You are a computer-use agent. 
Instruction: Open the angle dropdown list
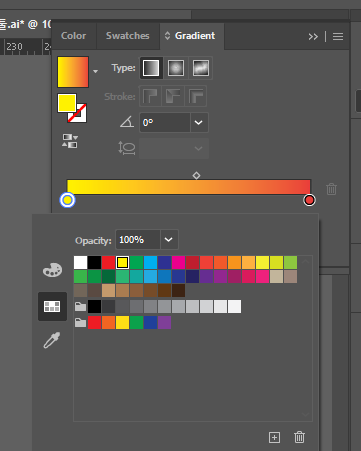(x=199, y=122)
